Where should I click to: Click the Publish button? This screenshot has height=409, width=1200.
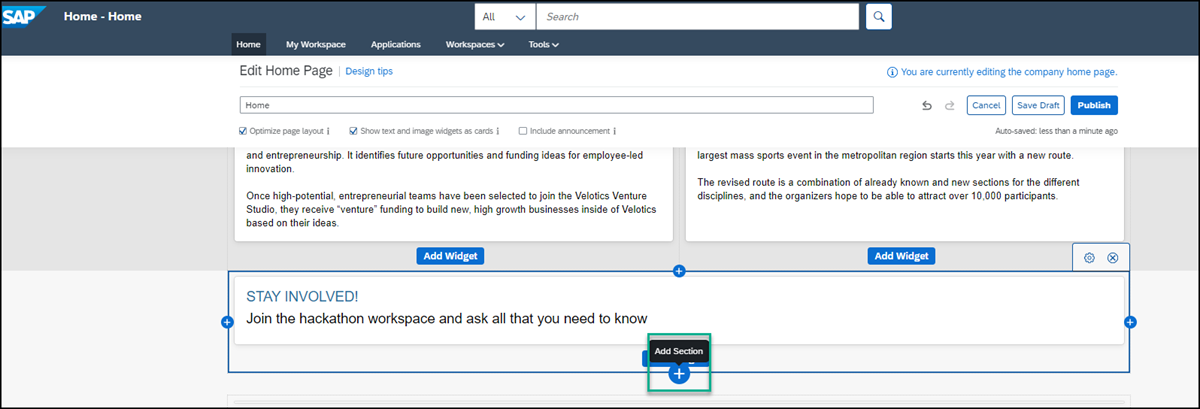point(1094,105)
